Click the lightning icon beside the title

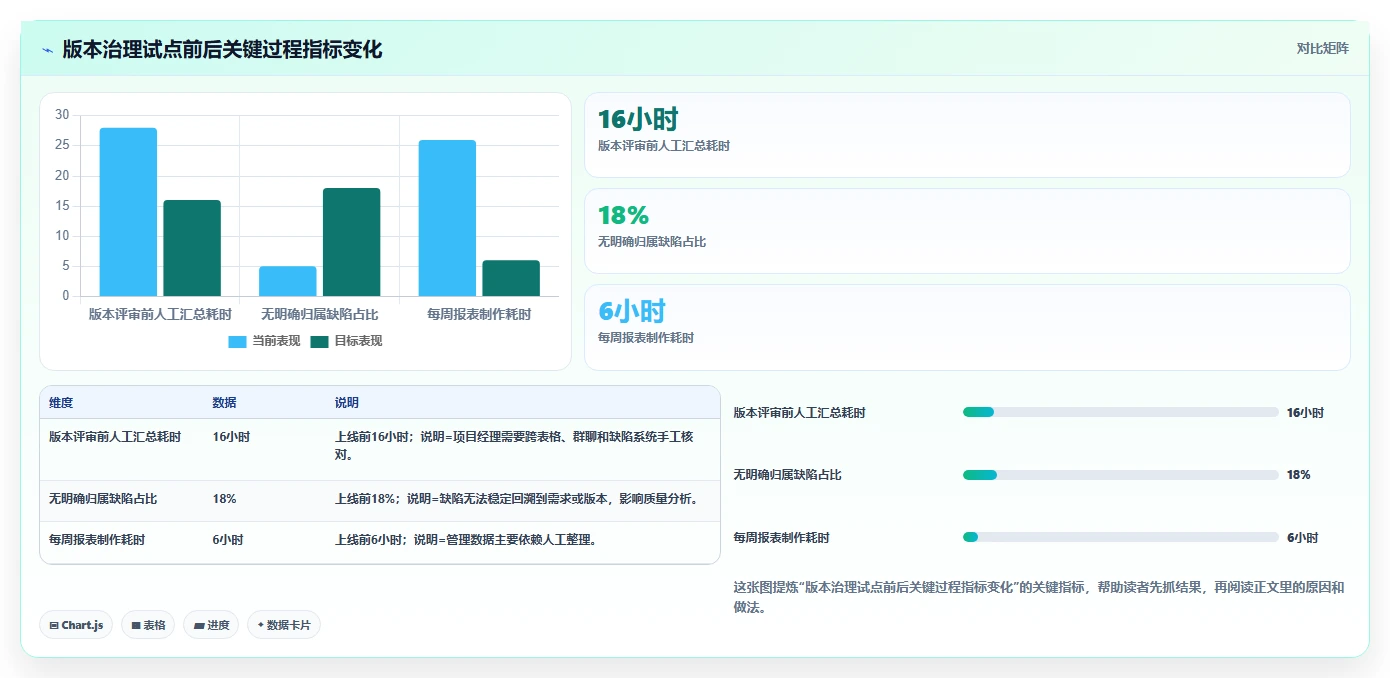click(x=48, y=49)
